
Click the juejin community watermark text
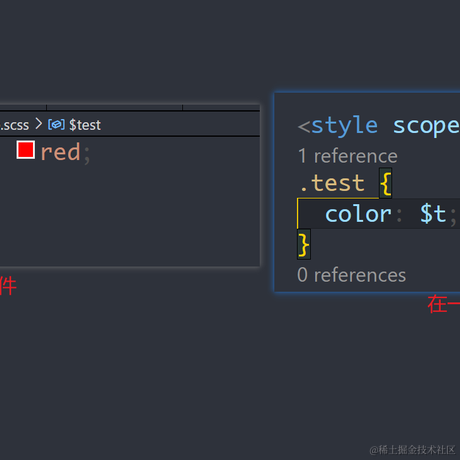(412, 450)
